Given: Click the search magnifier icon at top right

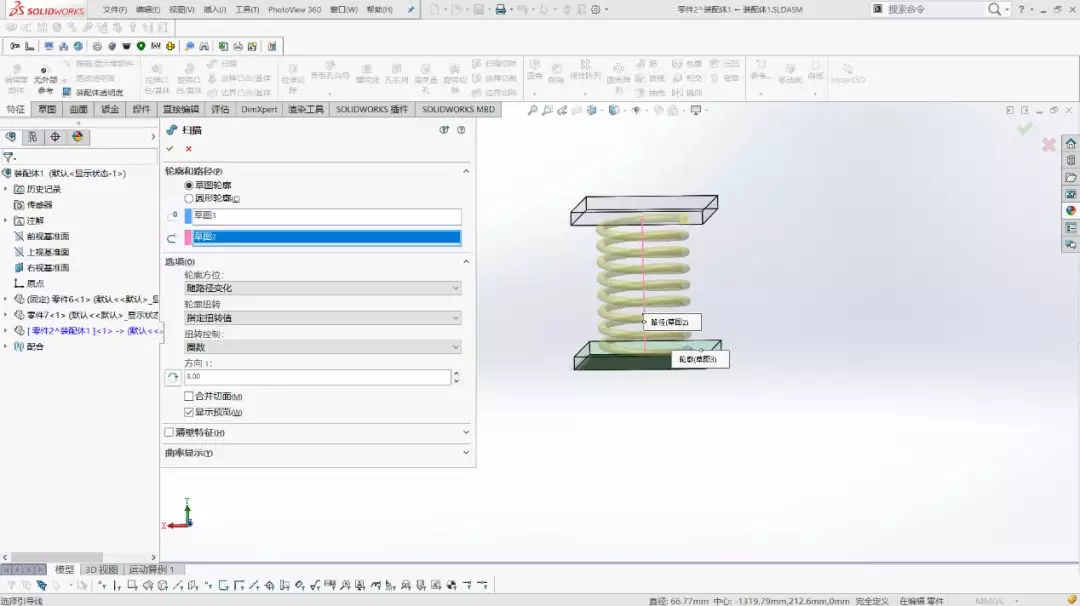Looking at the screenshot, I should point(994,10).
